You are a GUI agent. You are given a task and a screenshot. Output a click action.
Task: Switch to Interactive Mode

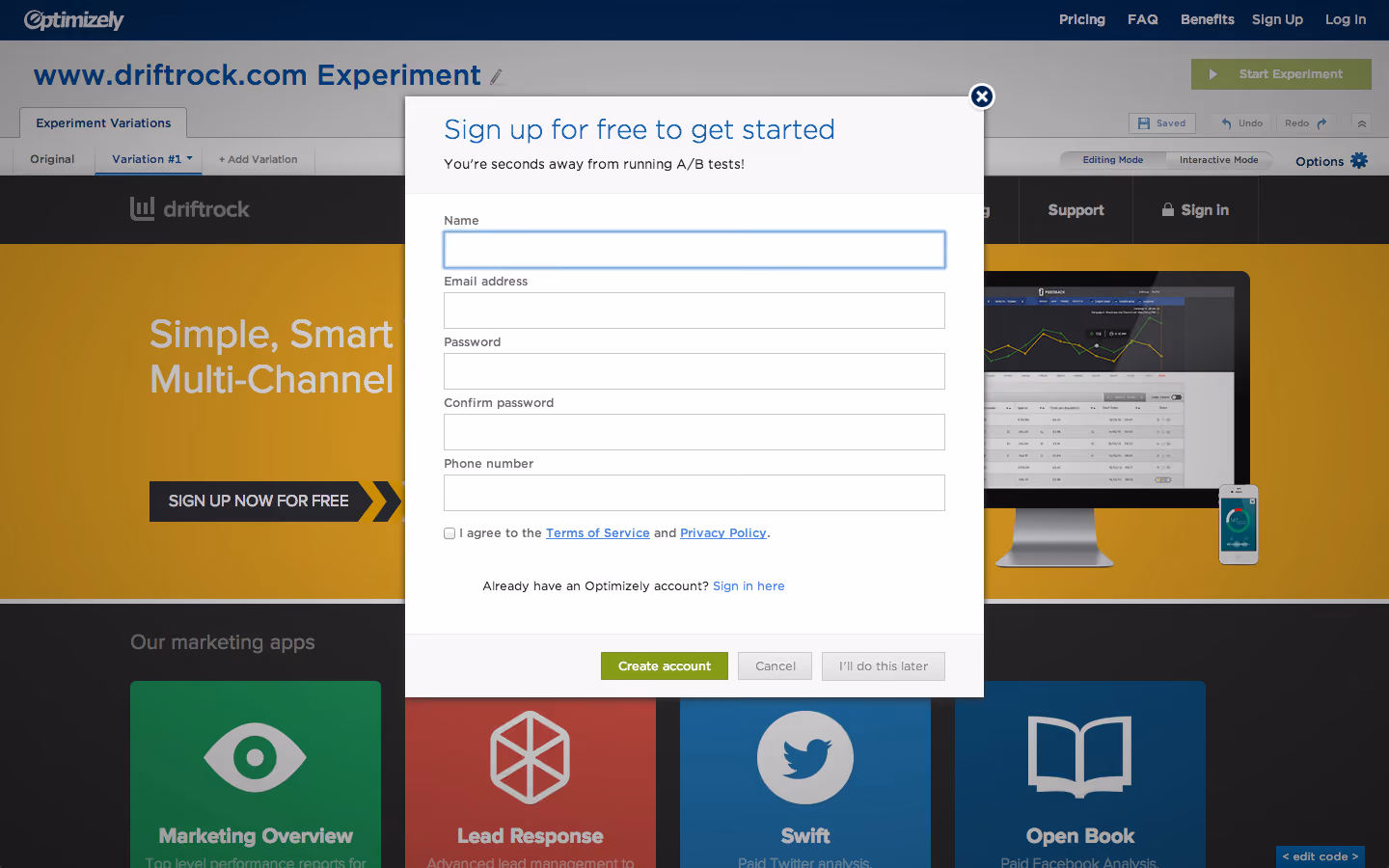(1219, 160)
